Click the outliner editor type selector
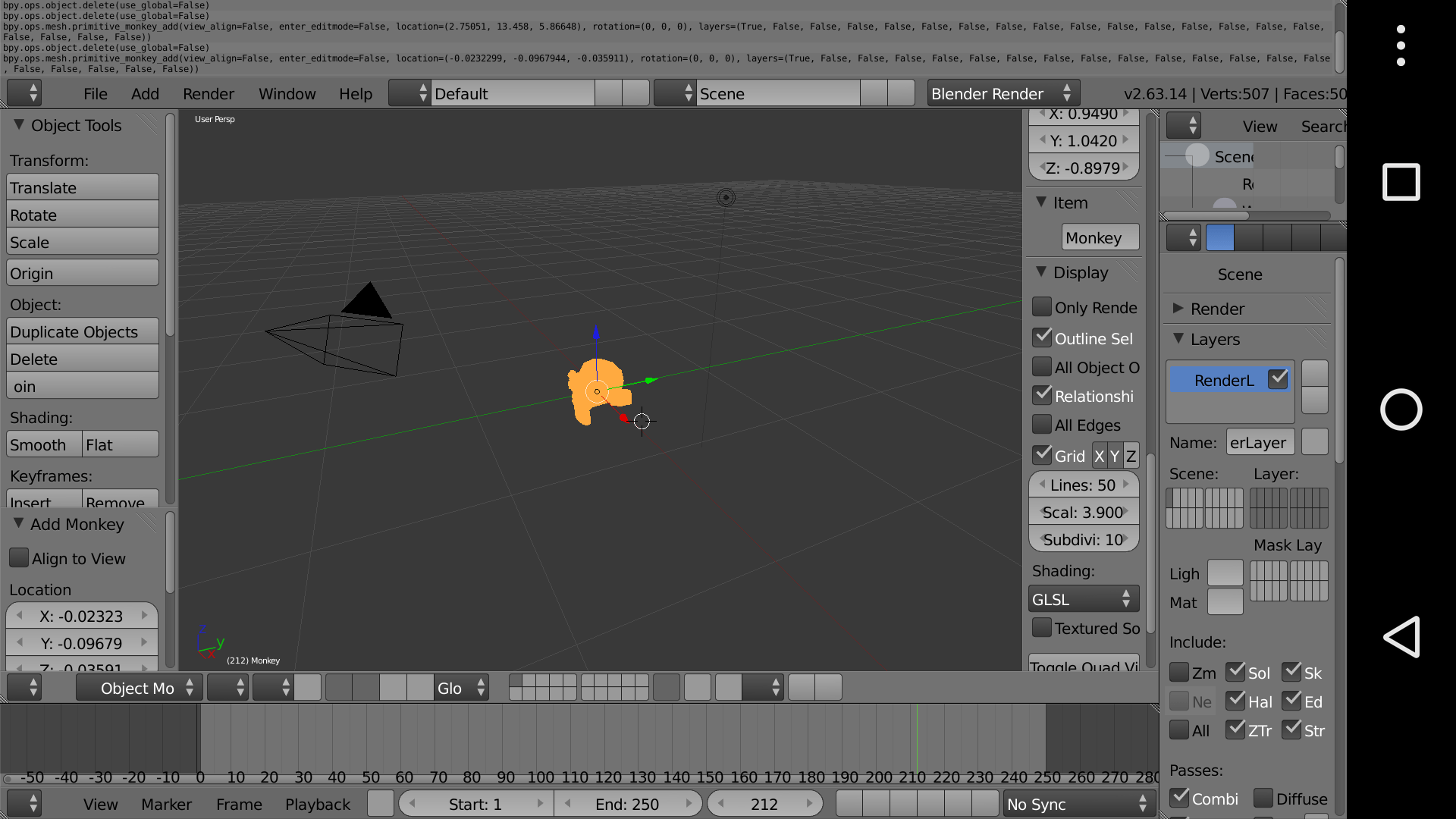Viewport: 1456px width, 819px height. [1183, 126]
